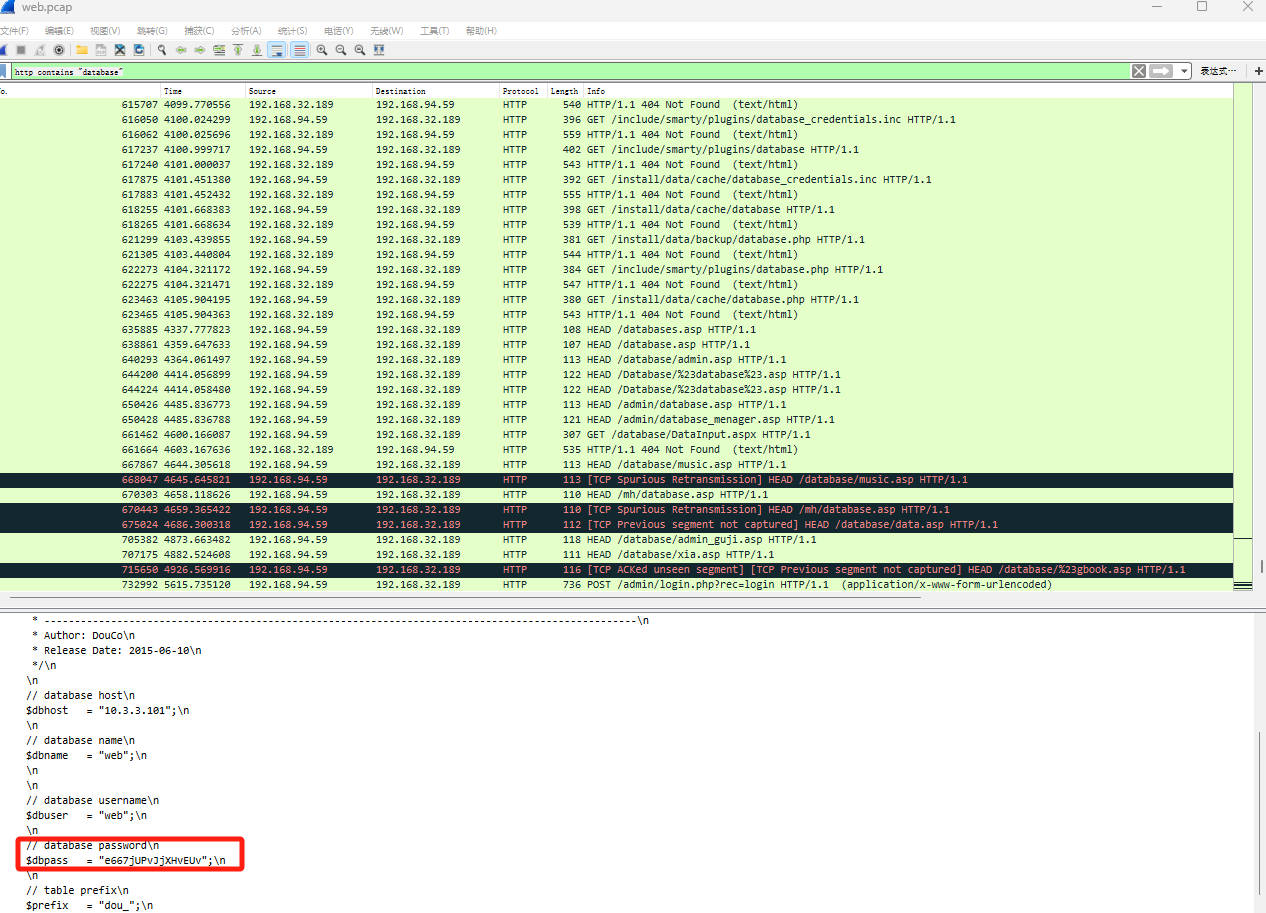Go back in packet history
Image resolution: width=1266 pixels, height=913 pixels.
click(181, 50)
